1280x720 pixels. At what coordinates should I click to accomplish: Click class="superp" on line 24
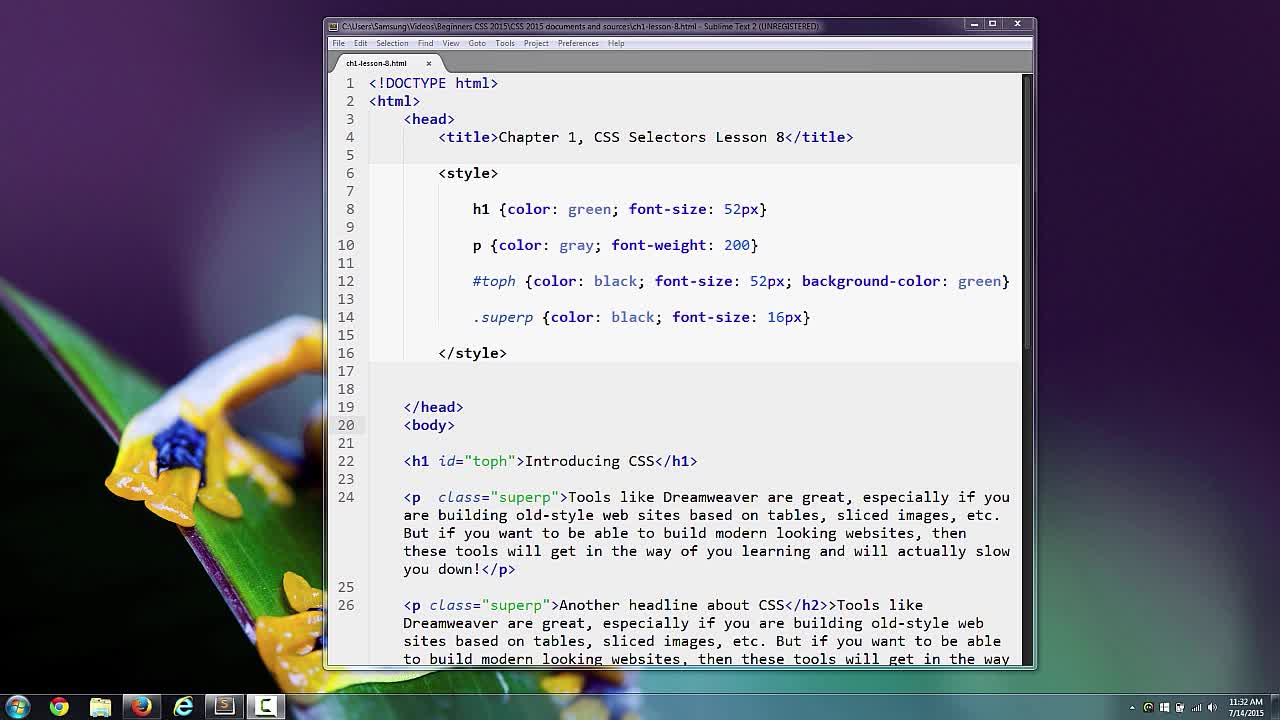pos(498,497)
